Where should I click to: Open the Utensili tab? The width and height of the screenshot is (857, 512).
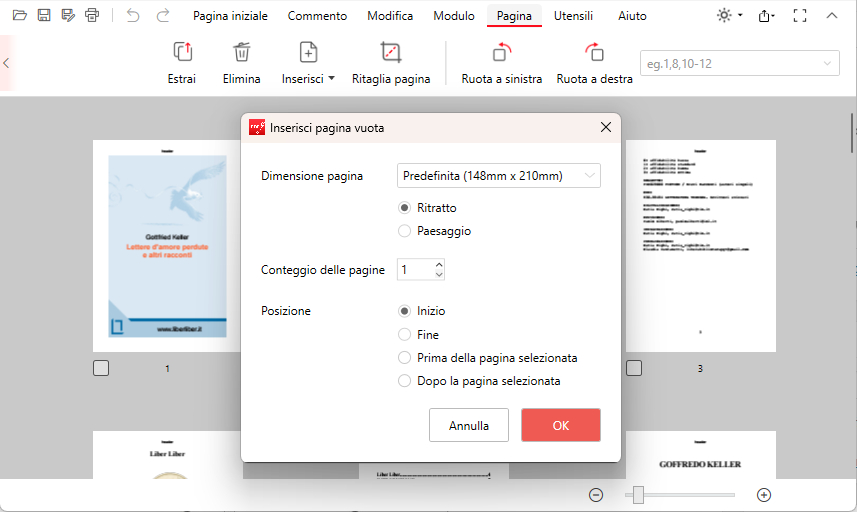click(573, 16)
